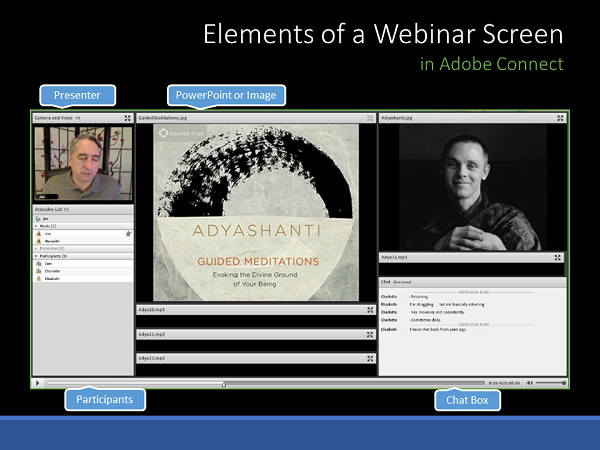Maximize the Camera and Voice pod
600x450 pixels.
pos(127,118)
